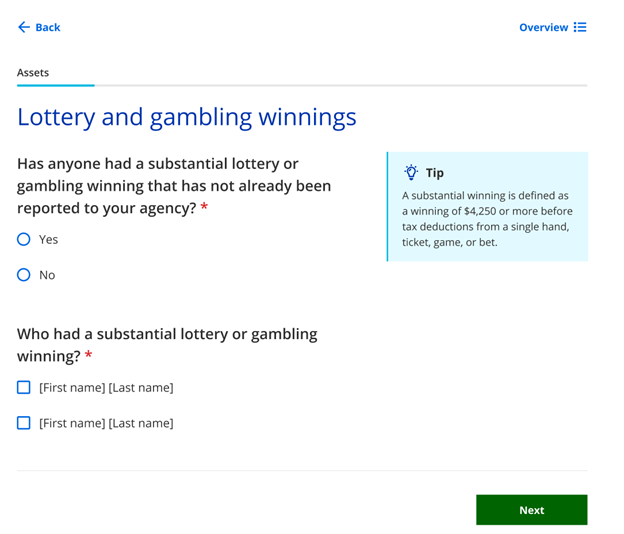Select the No radio button
Image resolution: width=624 pixels, height=534 pixels.
[x=24, y=275]
